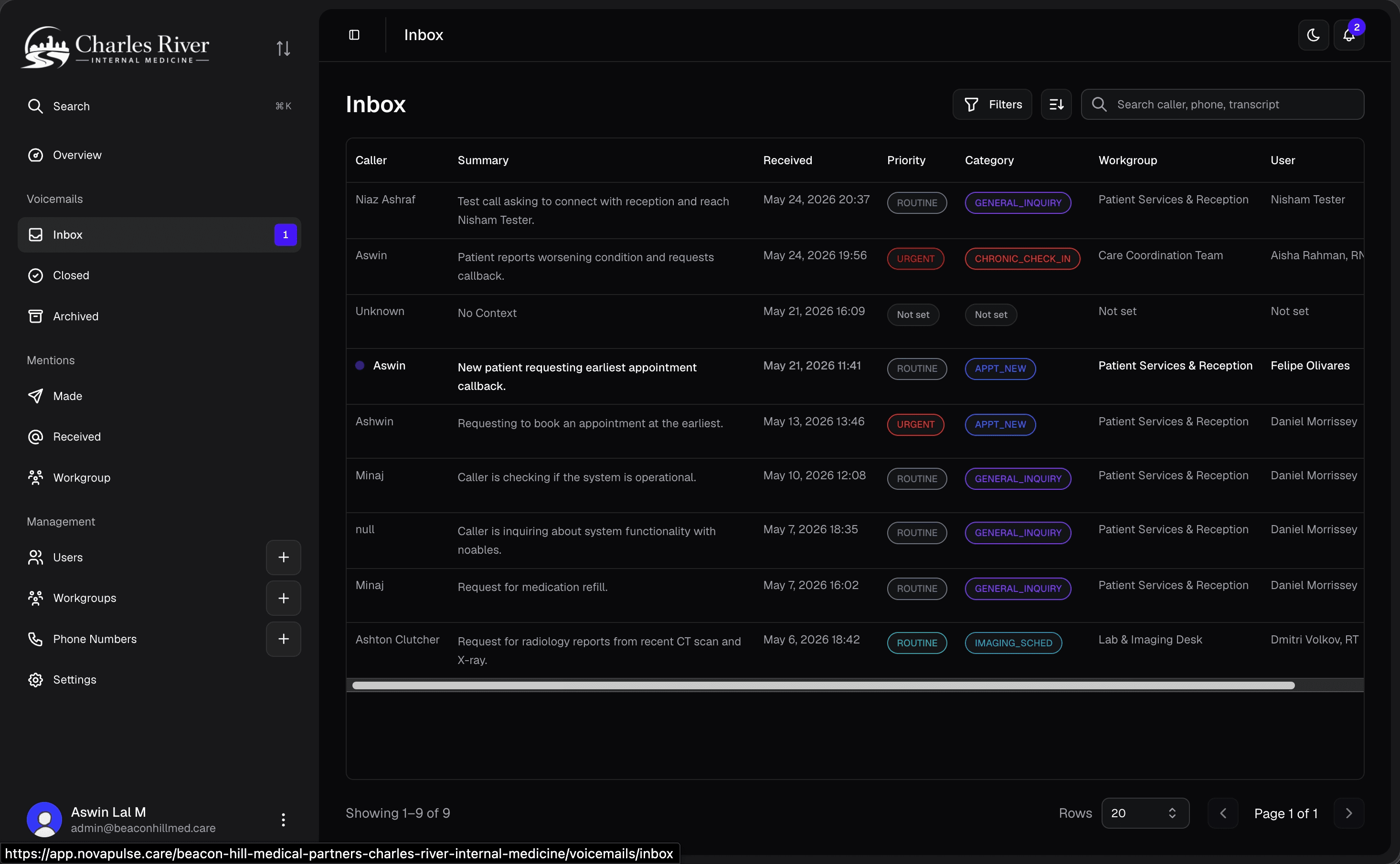Image resolution: width=1400 pixels, height=864 pixels.
Task: Go to previous page arrow
Action: [1223, 812]
